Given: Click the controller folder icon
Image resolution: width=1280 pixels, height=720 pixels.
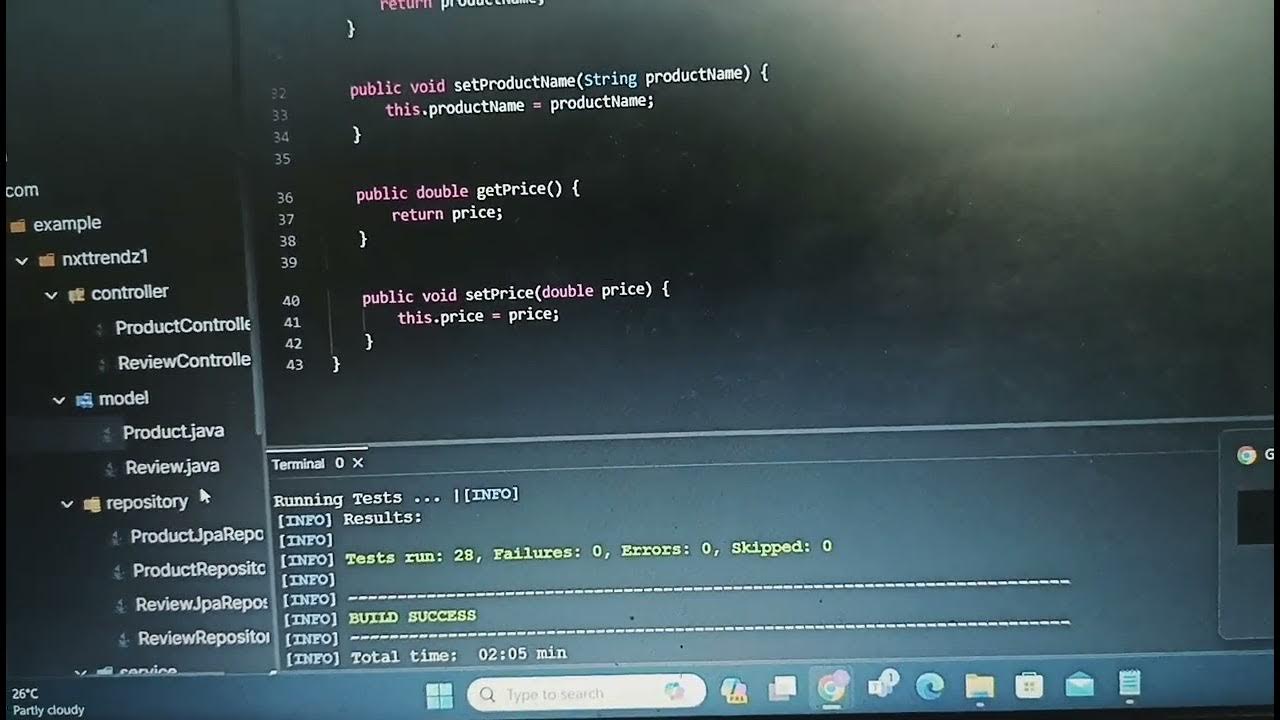Looking at the screenshot, I should coord(77,295).
